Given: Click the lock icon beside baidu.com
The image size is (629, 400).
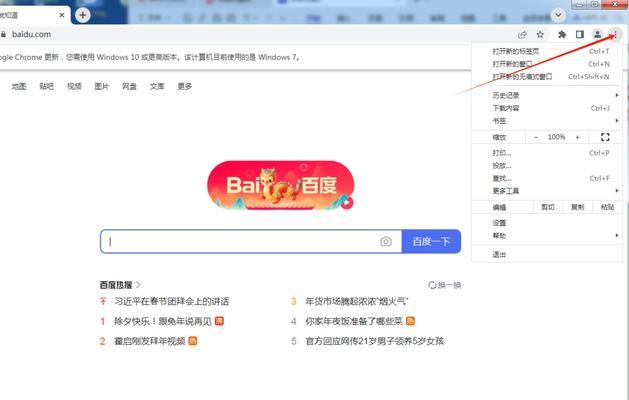Looking at the screenshot, I should click(3, 35).
